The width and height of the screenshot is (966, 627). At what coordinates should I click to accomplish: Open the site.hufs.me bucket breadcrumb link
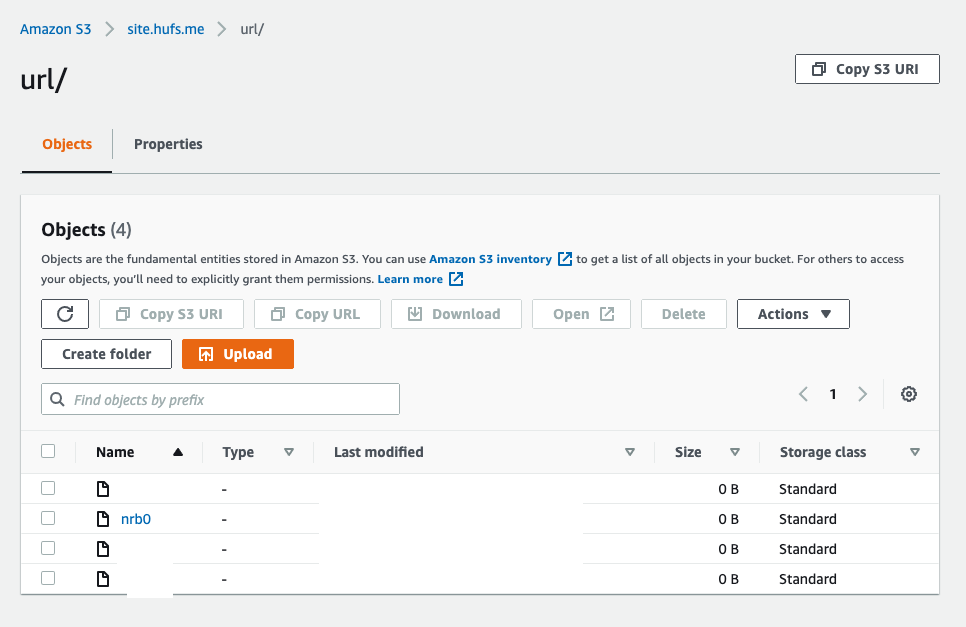166,29
